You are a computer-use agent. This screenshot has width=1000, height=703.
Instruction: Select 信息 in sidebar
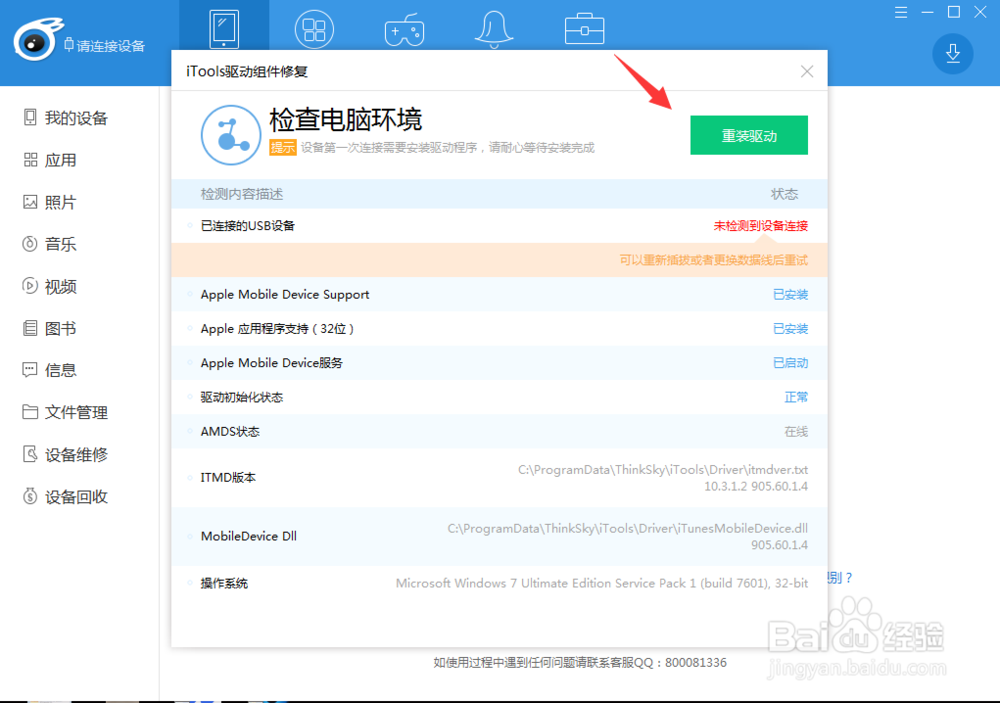coord(50,371)
